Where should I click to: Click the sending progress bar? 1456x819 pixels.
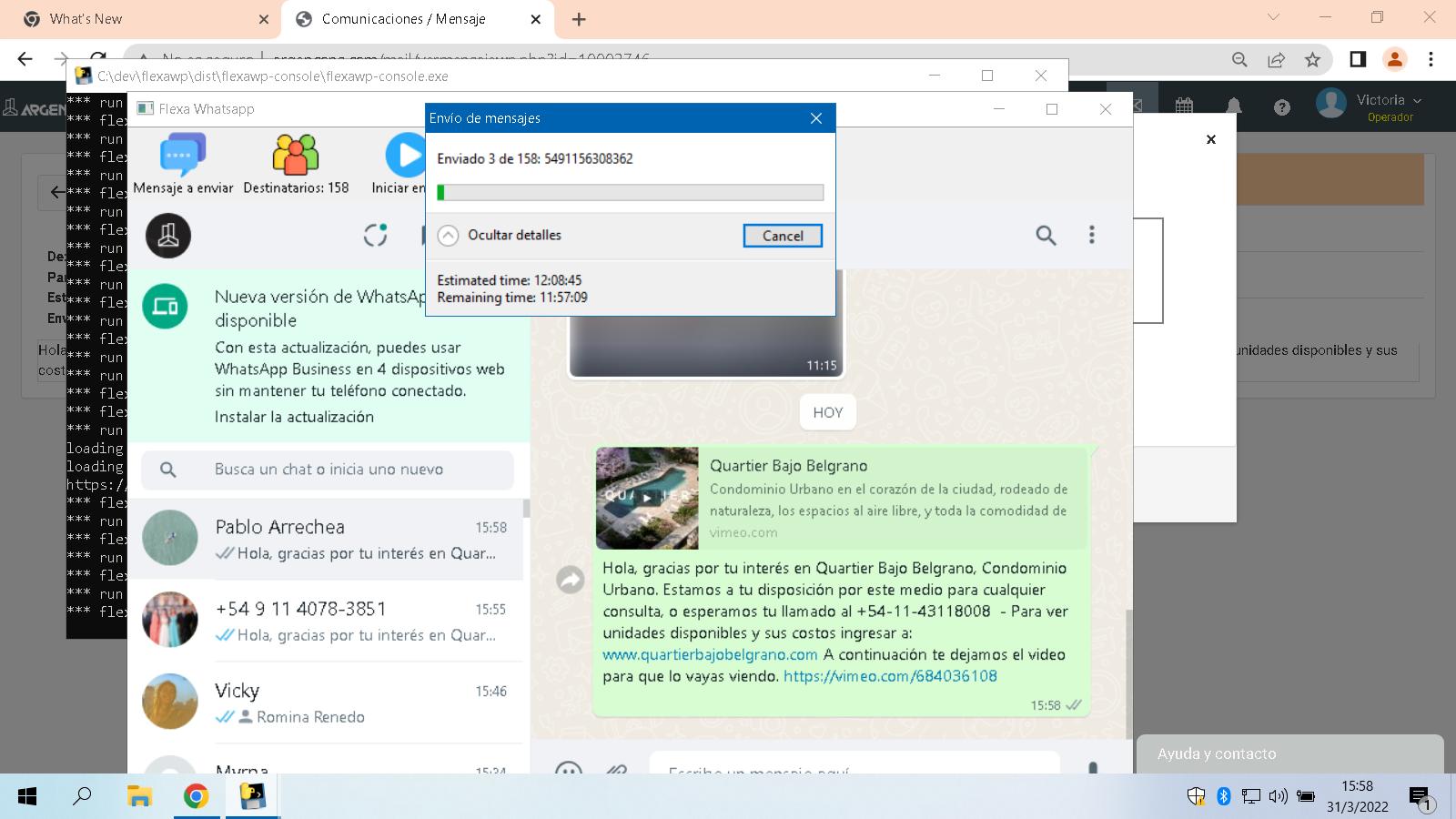click(x=630, y=192)
